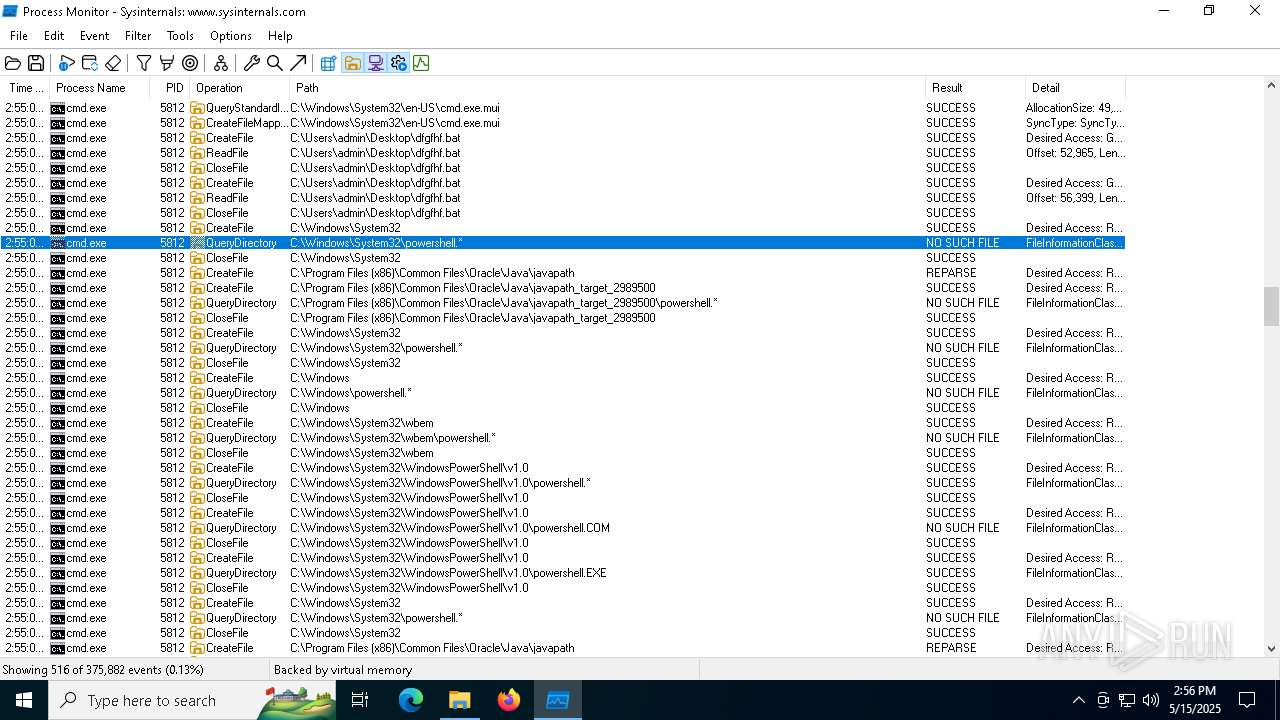
Task: Open the Process Tree icon
Action: (x=221, y=63)
